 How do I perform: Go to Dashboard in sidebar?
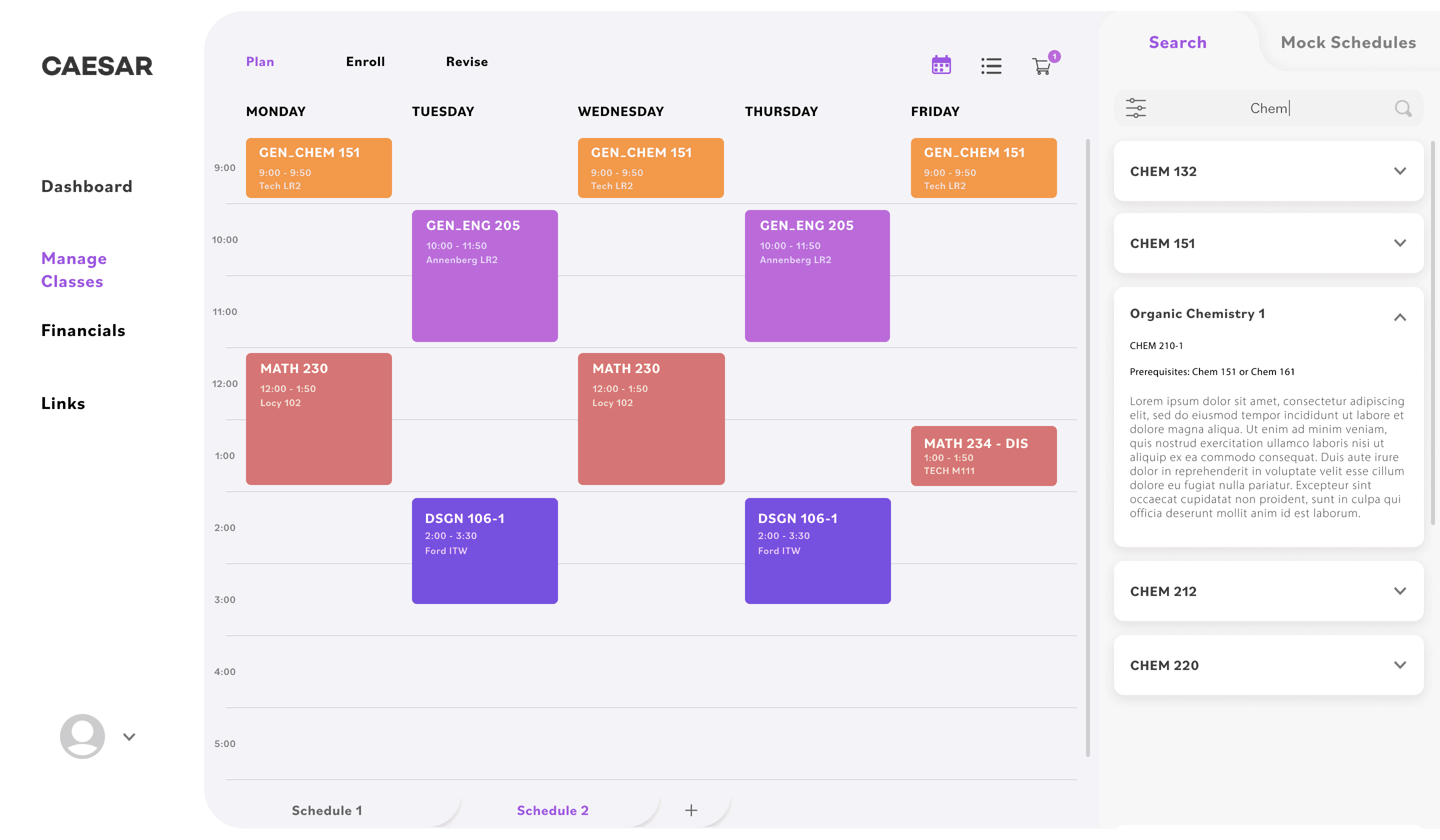87,186
